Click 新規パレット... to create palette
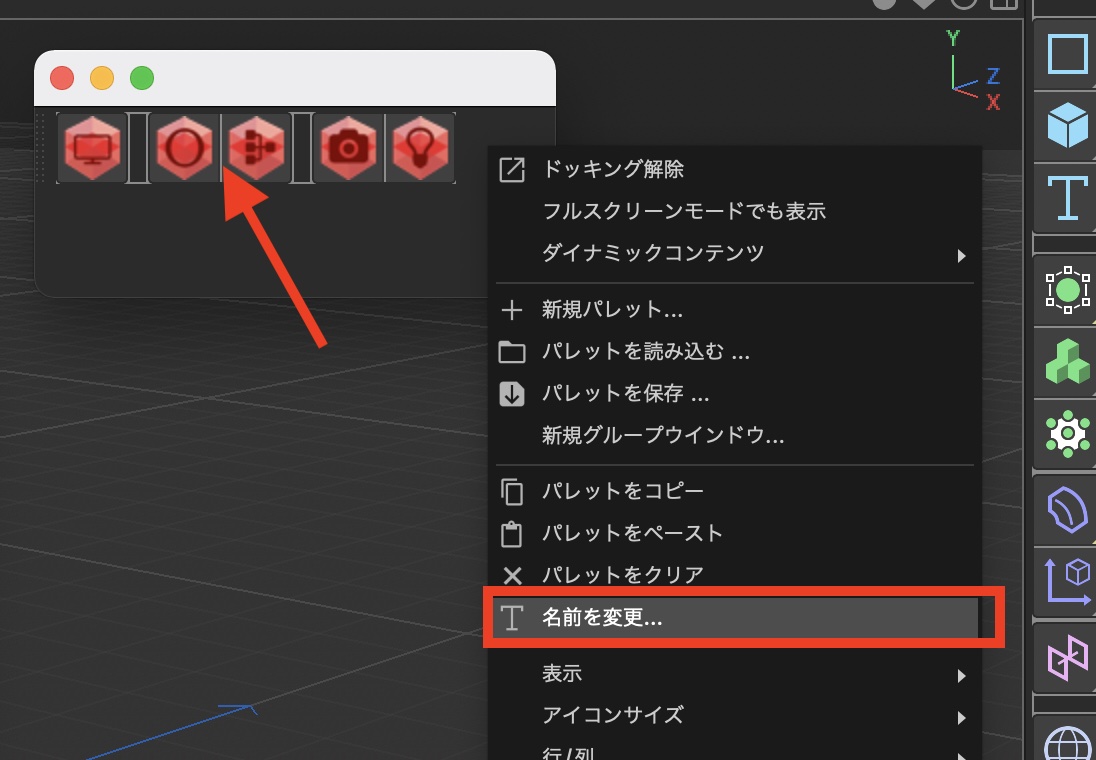This screenshot has height=760, width=1096. coord(612,310)
